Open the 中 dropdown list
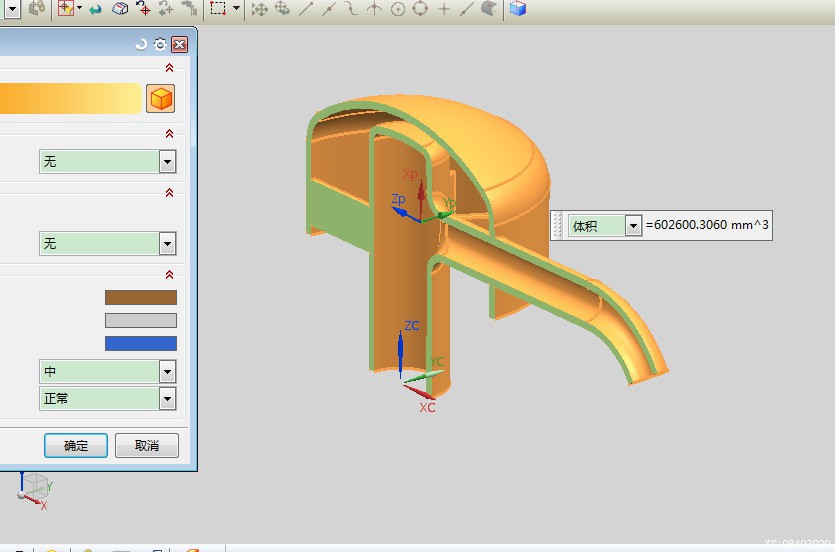835x552 pixels. click(167, 372)
